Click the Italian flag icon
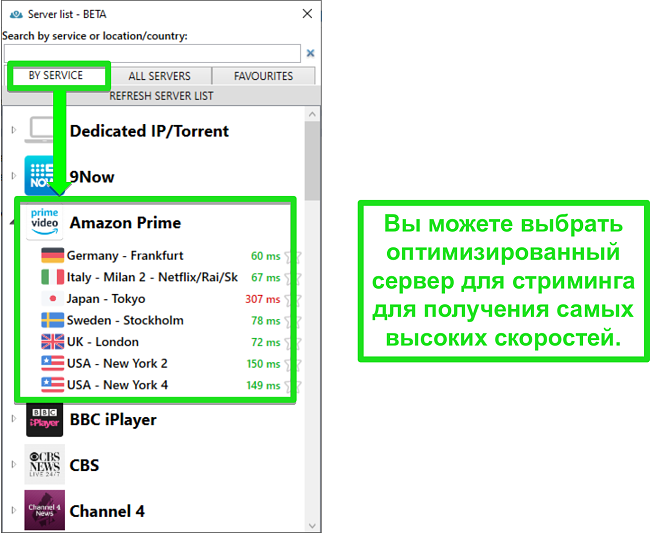This screenshot has height=534, width=650. (x=53, y=277)
